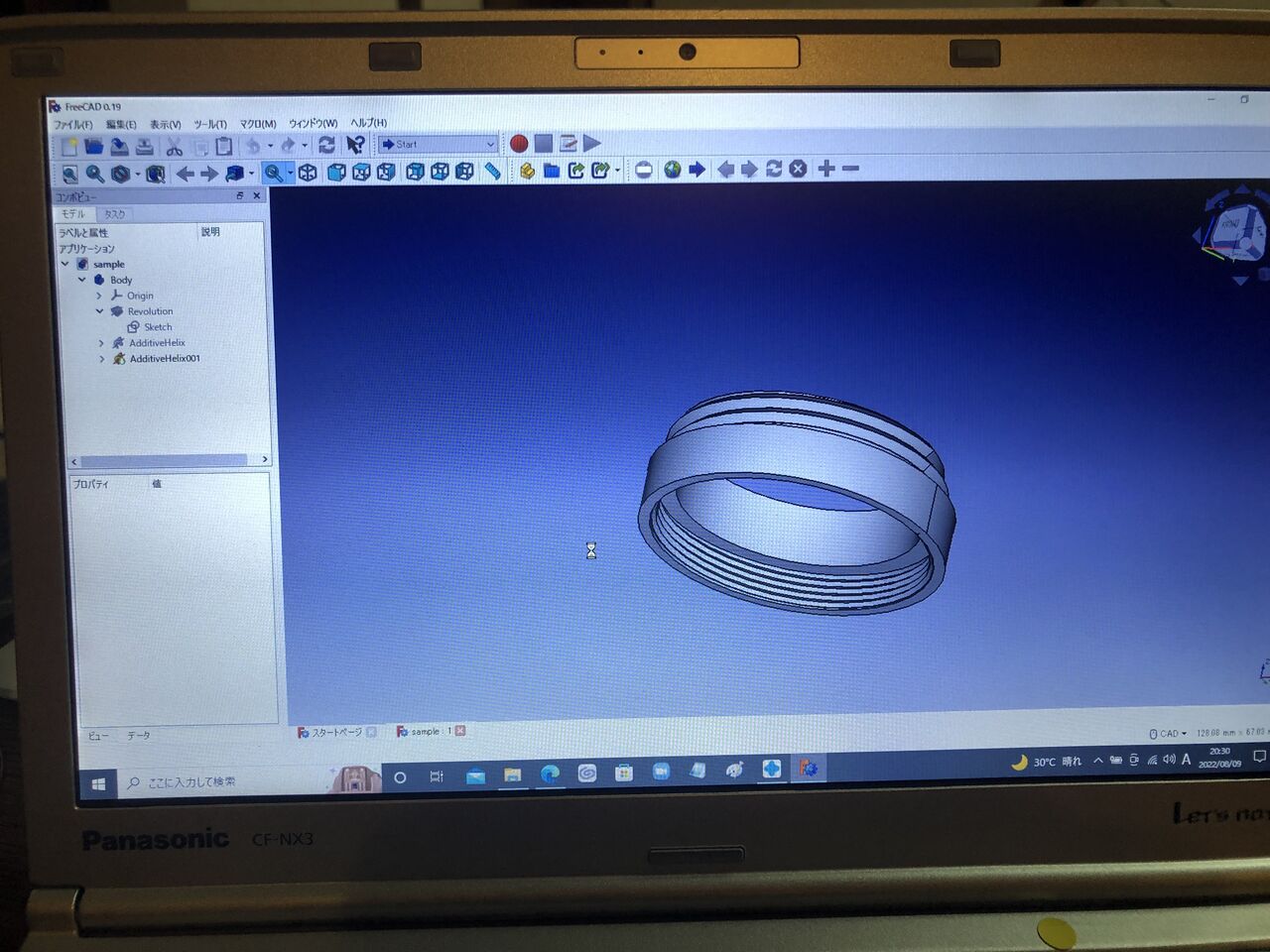The image size is (1270, 952).
Task: Expand the AdditiveHelix tree node
Action: pyautogui.click(x=101, y=343)
